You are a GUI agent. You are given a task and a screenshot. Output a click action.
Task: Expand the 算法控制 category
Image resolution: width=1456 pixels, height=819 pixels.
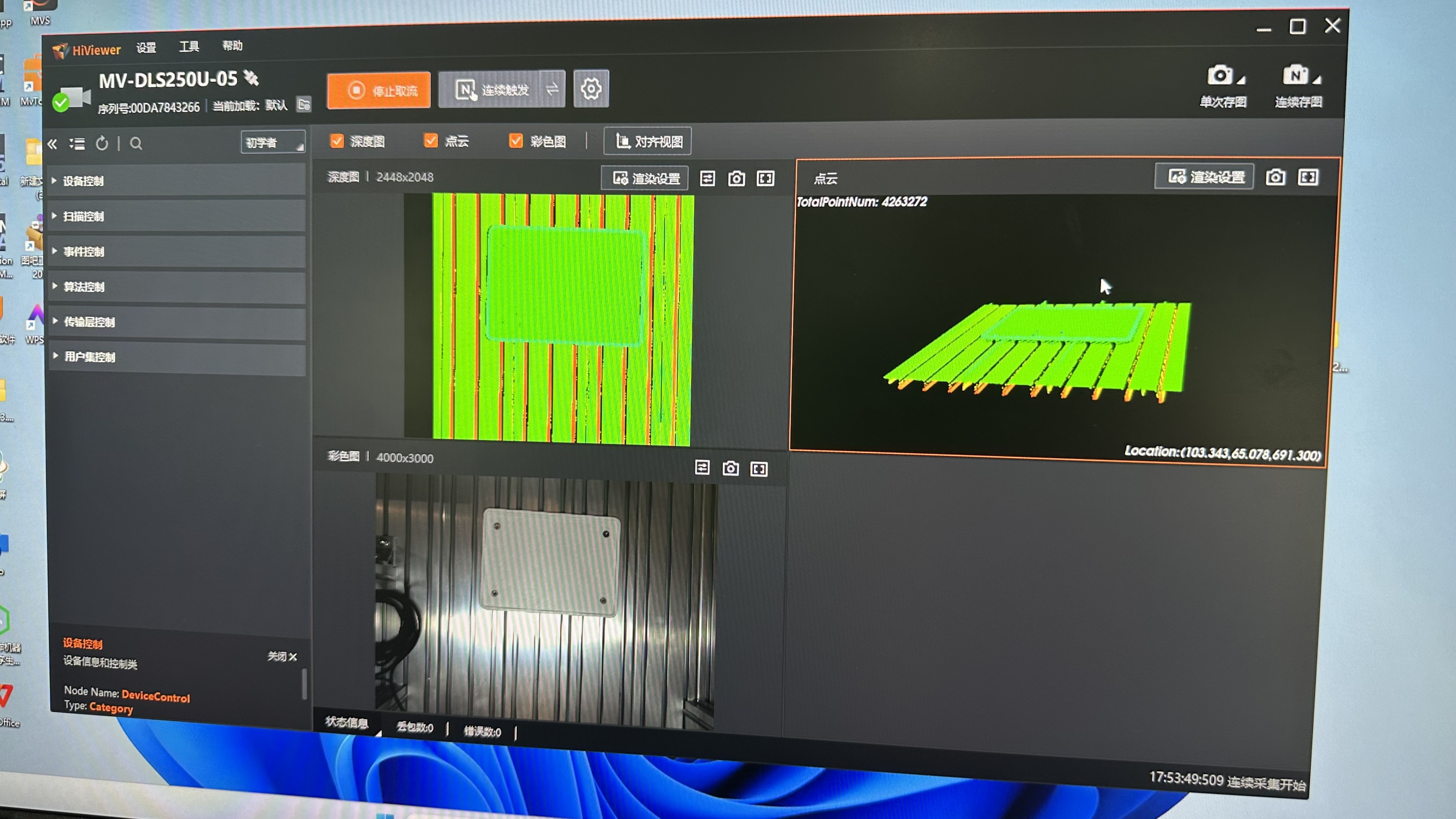[x=177, y=287]
